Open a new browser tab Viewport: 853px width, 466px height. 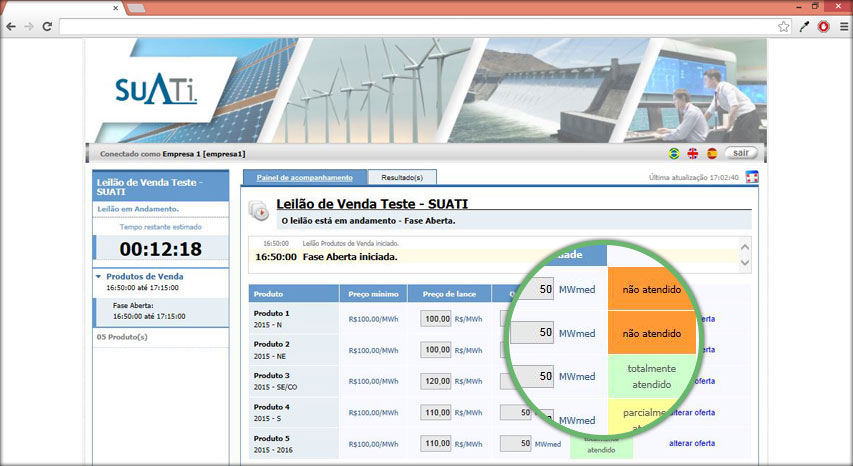click(136, 8)
